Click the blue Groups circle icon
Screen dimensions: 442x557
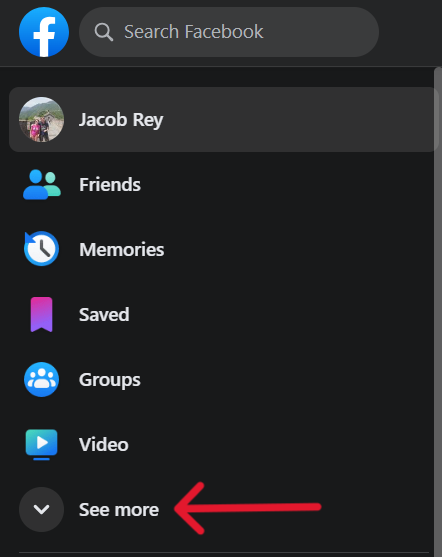coord(42,379)
